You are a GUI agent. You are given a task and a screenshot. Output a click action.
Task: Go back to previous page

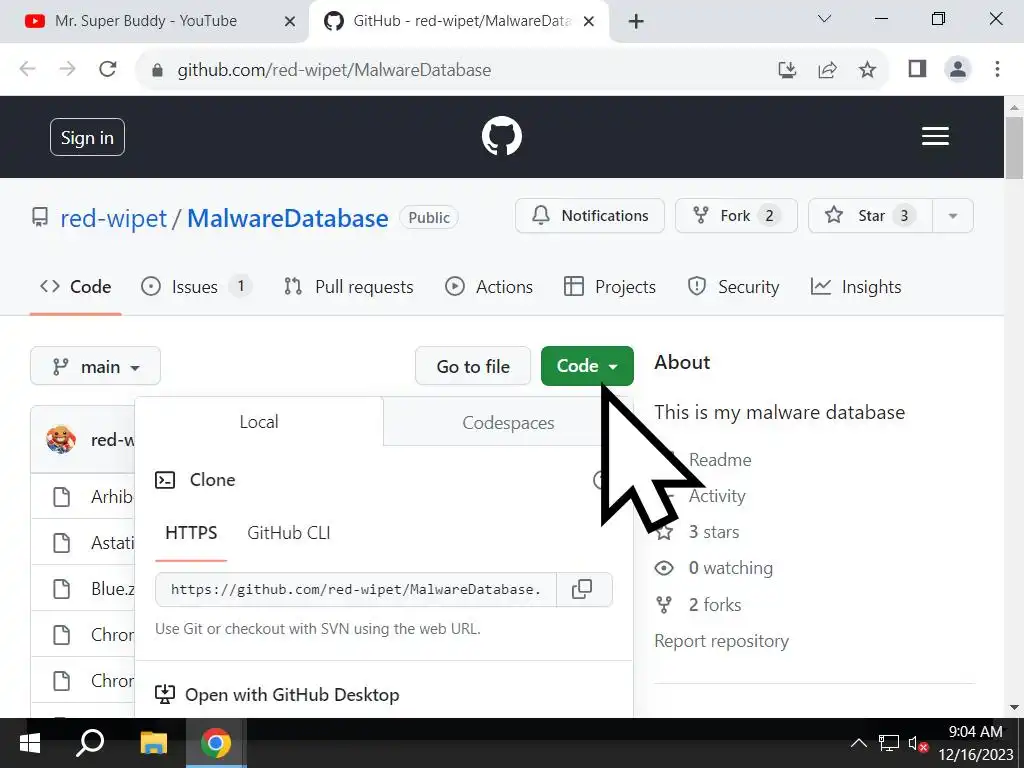[x=27, y=69]
